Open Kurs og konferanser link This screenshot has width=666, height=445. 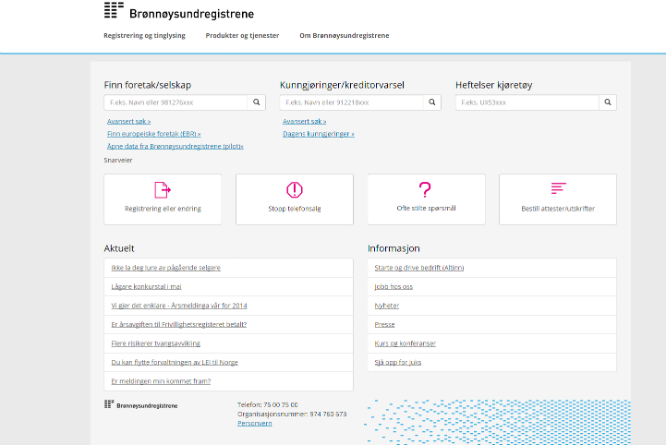405,344
